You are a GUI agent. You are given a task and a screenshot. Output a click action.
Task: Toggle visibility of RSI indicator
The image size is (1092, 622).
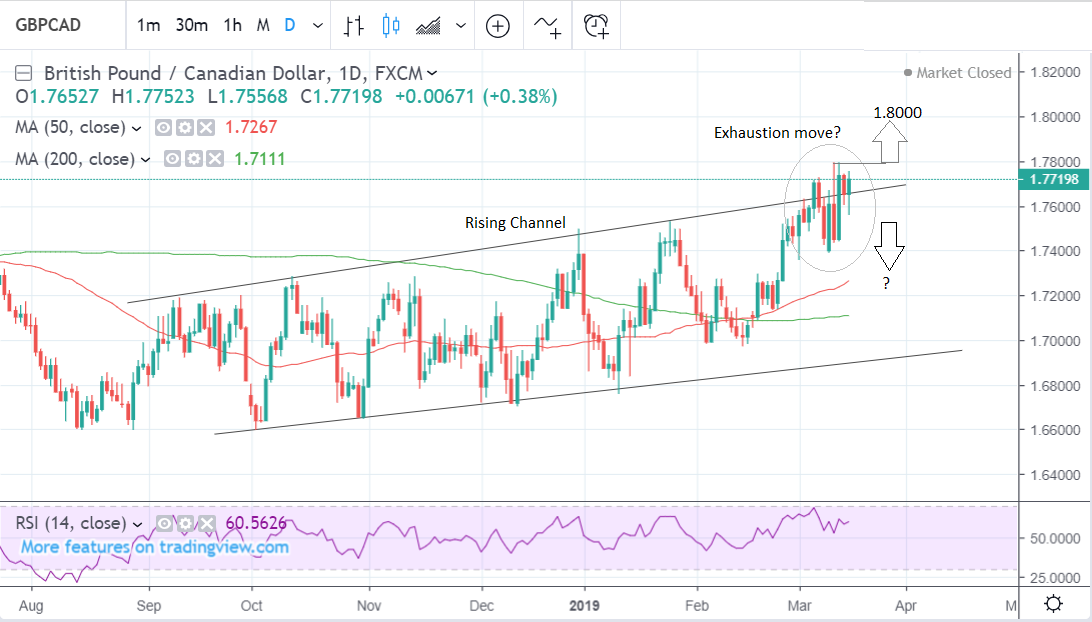167,523
